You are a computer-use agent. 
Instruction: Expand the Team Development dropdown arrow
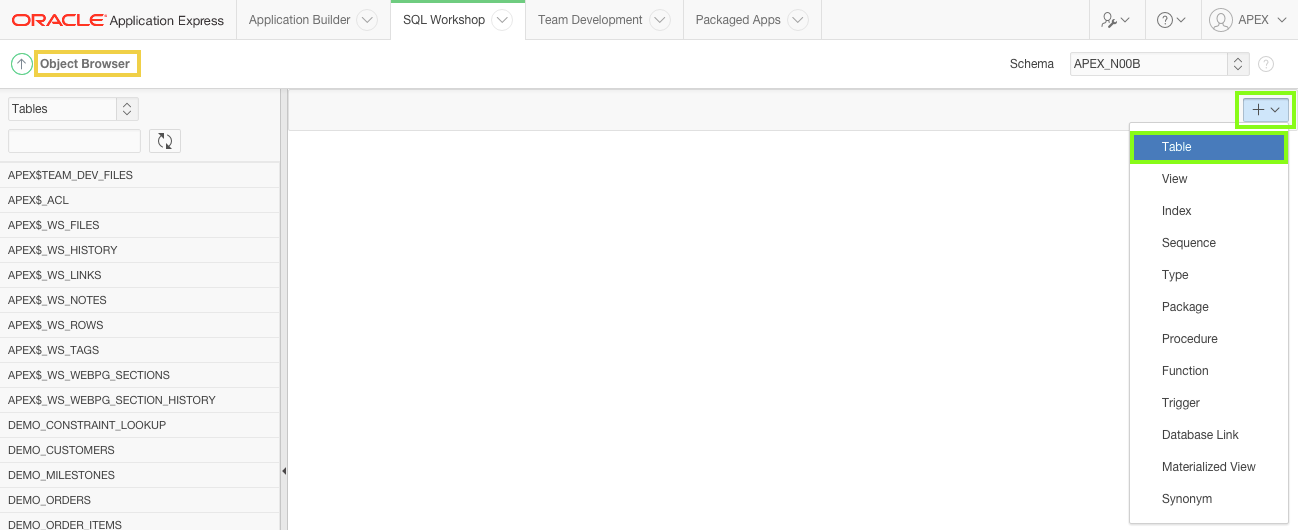(659, 20)
